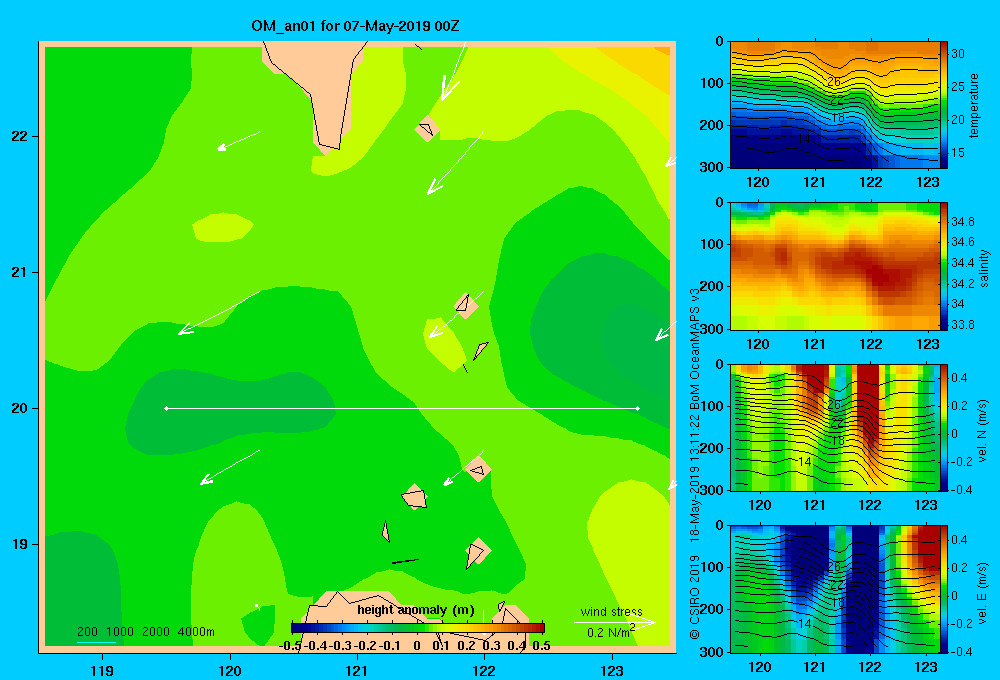Click the map title 'OM_an01 for 07-May-2019 00Z'
1000x680 pixels.
coord(355,26)
